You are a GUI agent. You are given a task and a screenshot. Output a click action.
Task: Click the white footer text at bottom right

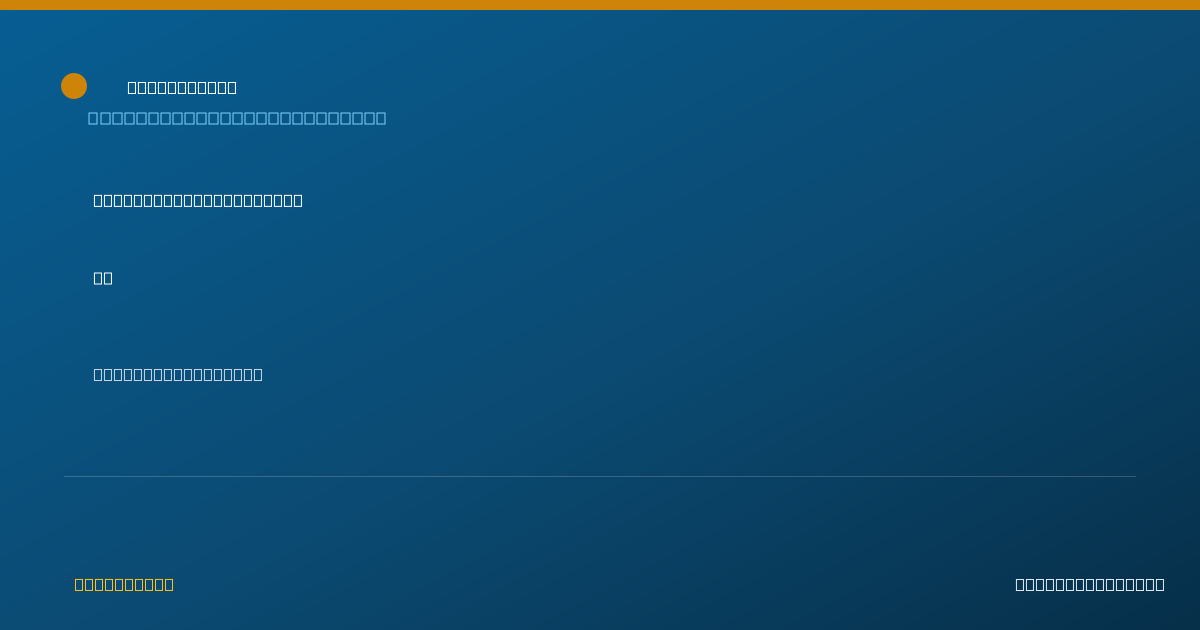[1090, 584]
